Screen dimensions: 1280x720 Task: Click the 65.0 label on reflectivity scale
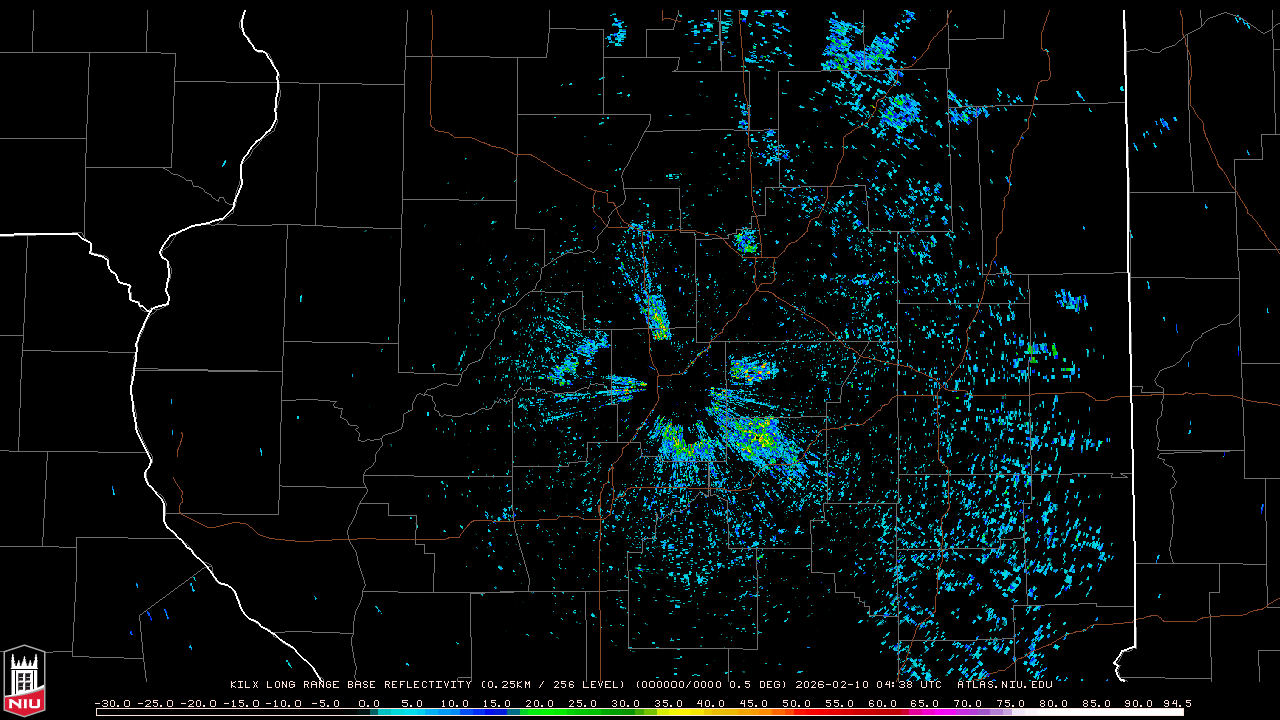925,703
